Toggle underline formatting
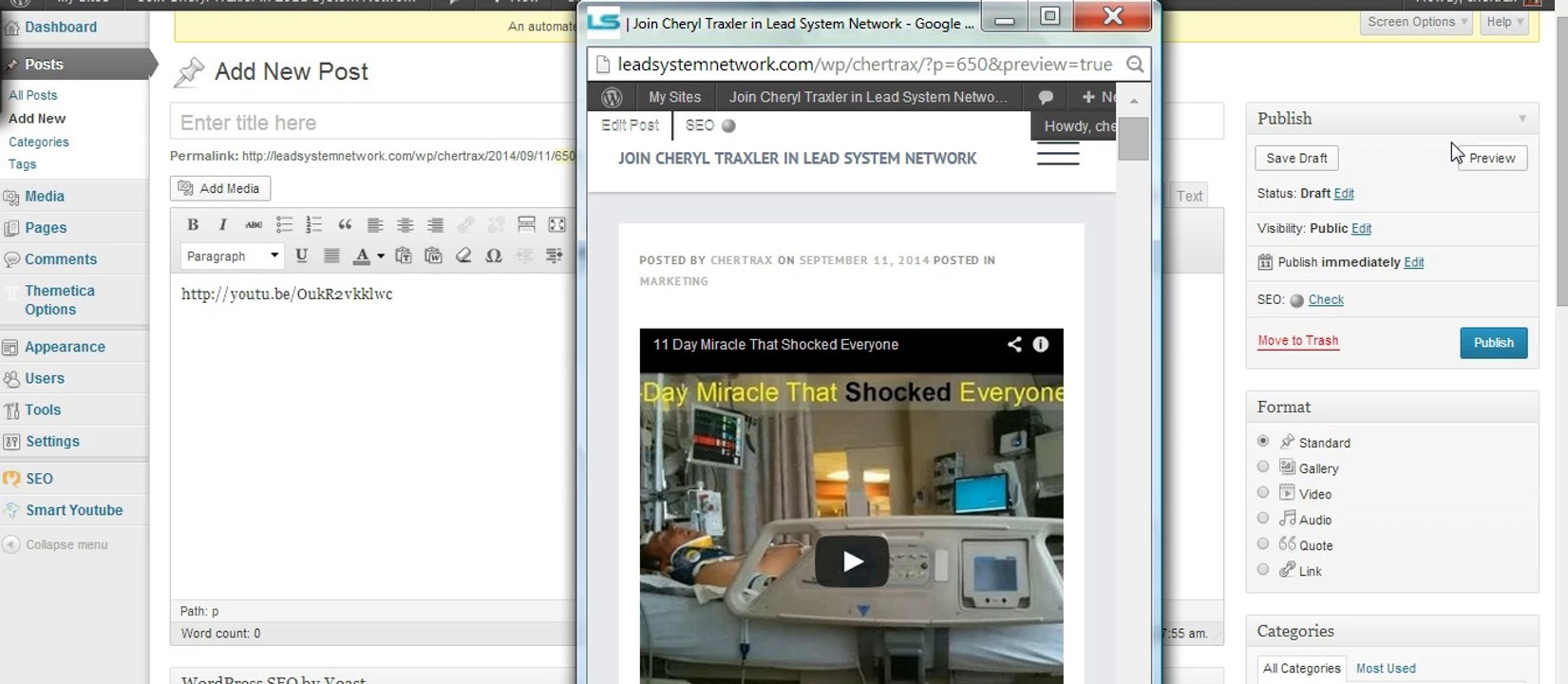The image size is (1568, 684). [301, 256]
